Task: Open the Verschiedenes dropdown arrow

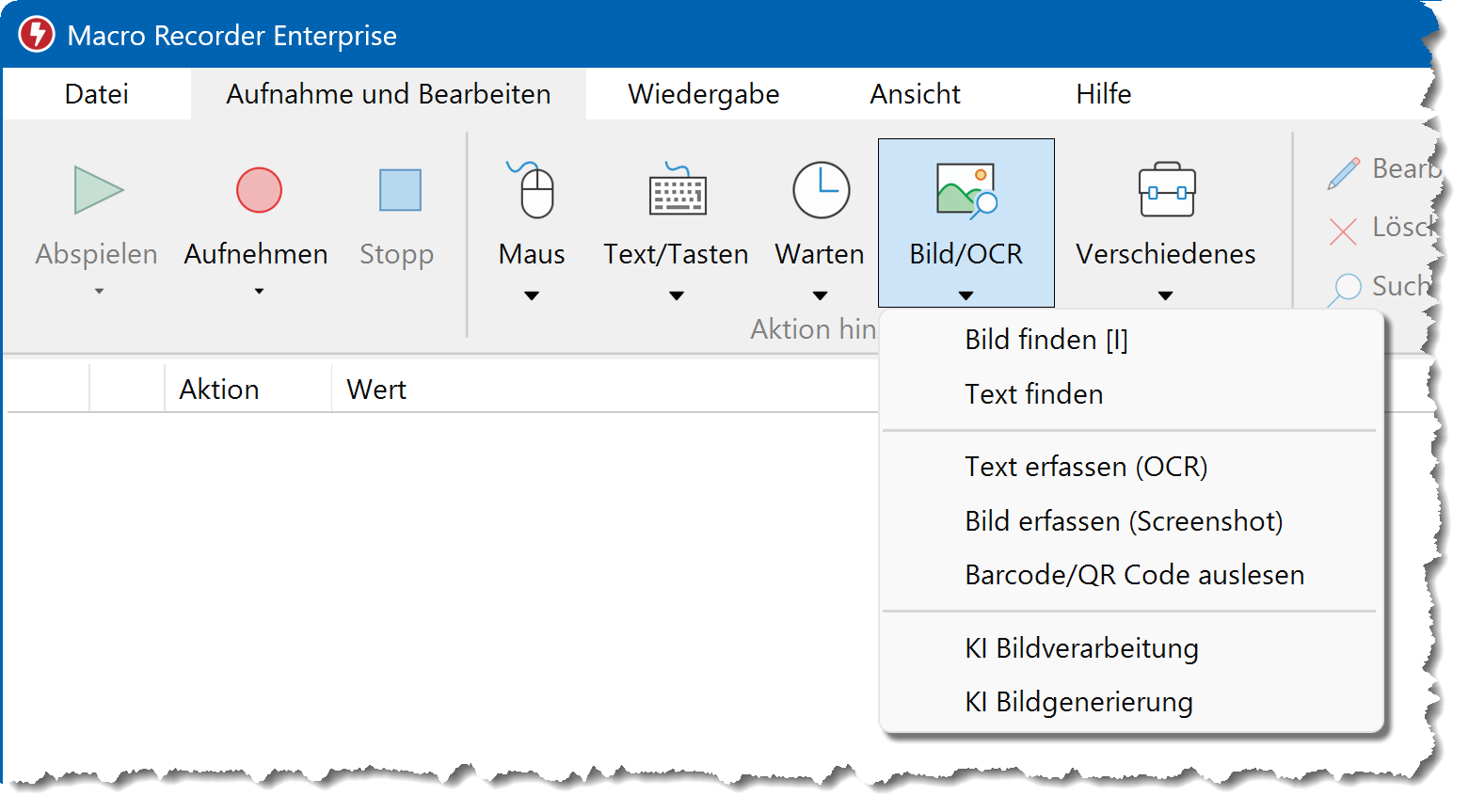Action: [x=1165, y=295]
